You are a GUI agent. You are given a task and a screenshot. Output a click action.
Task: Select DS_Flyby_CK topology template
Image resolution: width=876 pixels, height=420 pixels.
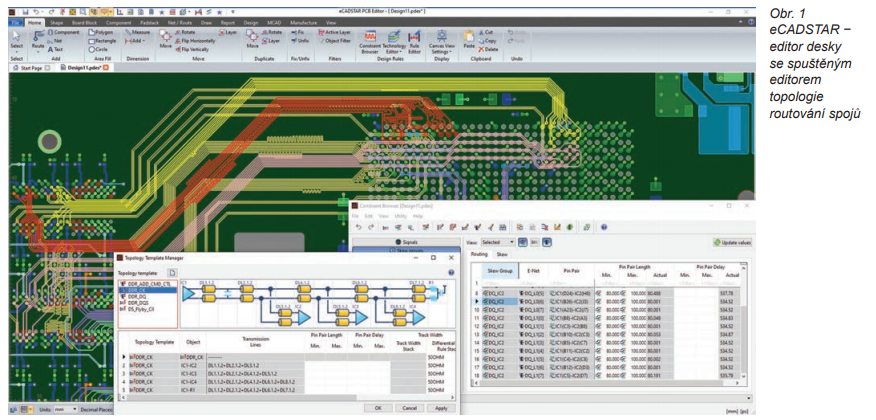[x=137, y=308]
